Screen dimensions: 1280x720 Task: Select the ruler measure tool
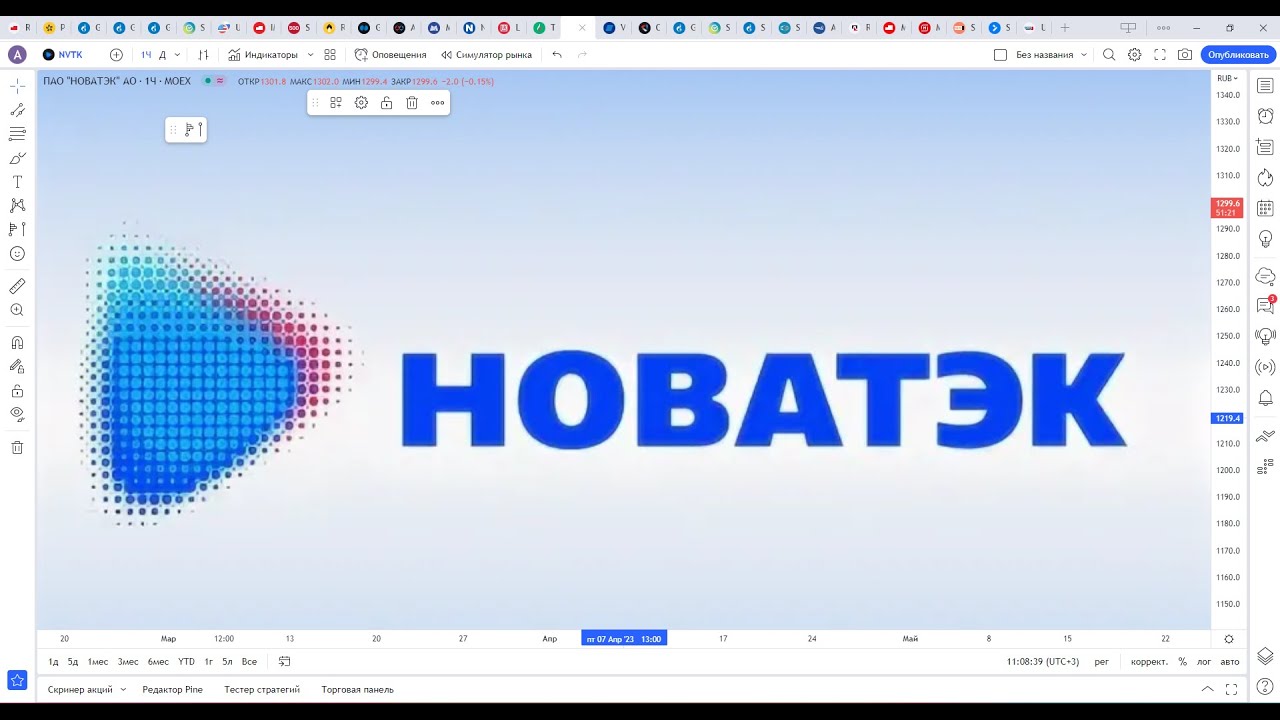(x=17, y=286)
